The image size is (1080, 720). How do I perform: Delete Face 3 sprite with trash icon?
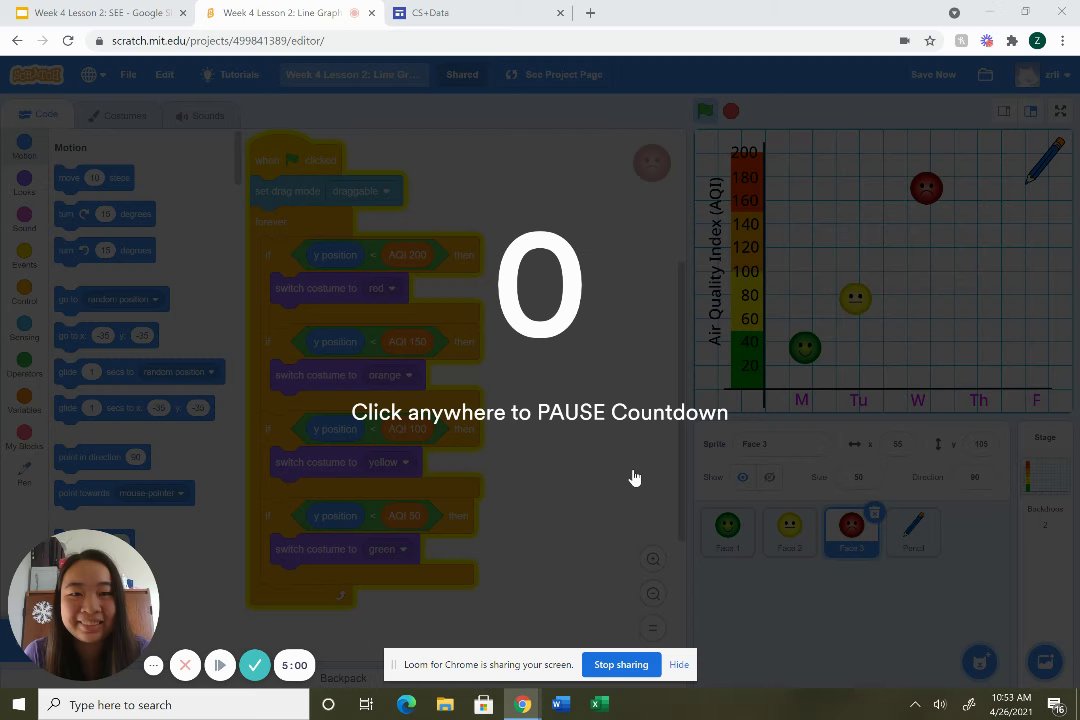(874, 513)
